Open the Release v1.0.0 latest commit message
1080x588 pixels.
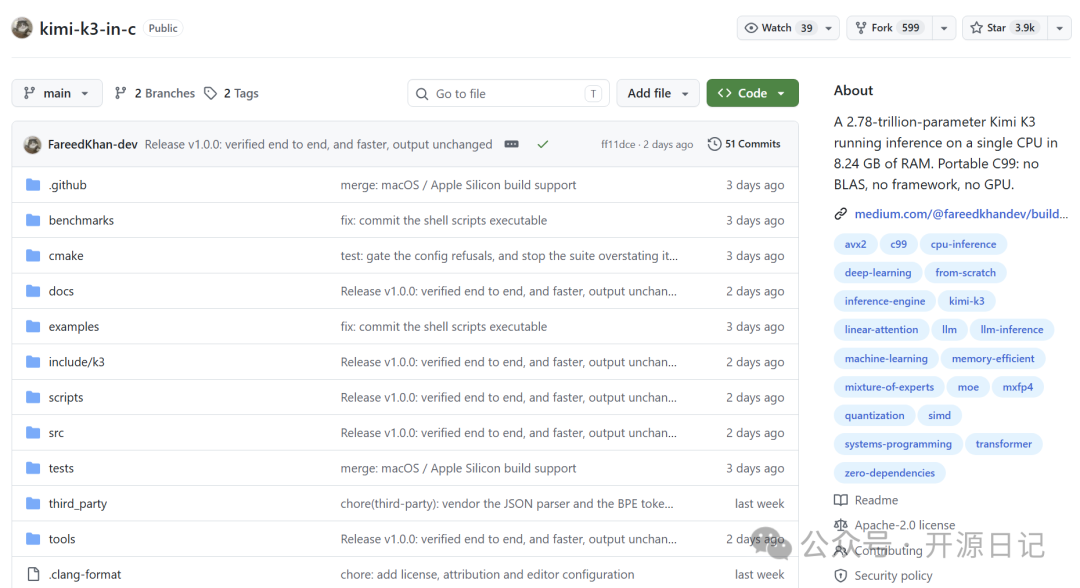pos(318,145)
